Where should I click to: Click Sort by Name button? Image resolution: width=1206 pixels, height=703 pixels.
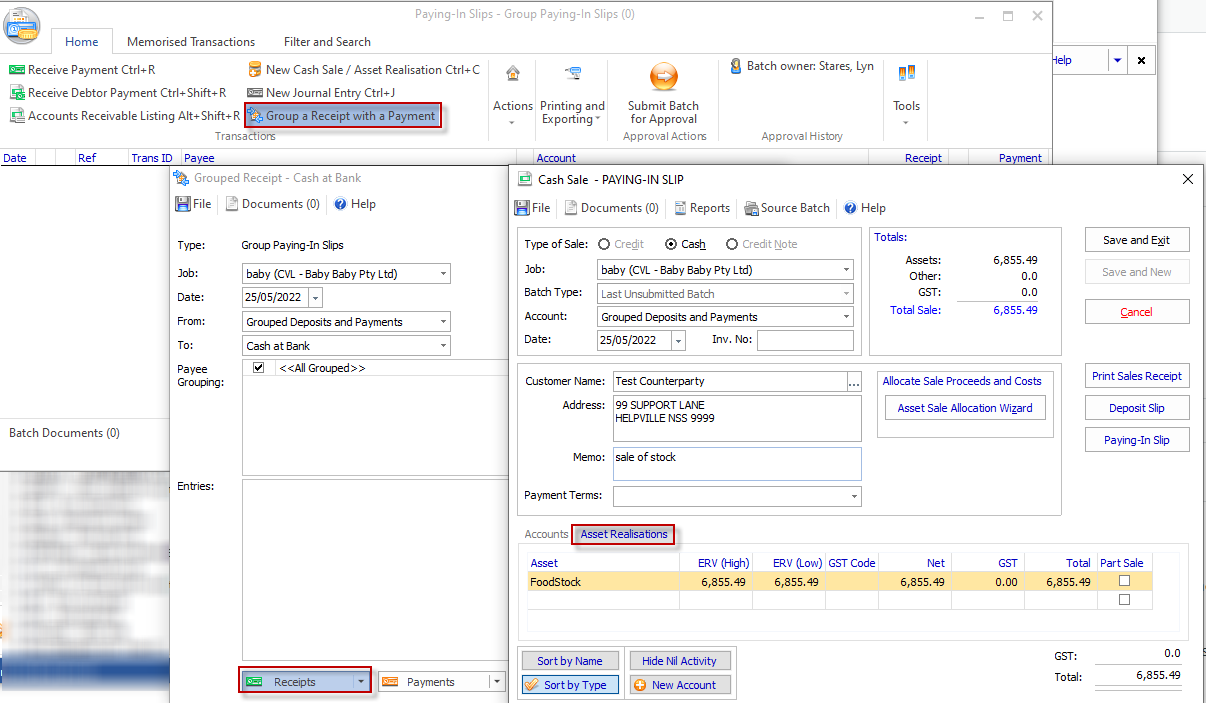point(569,661)
